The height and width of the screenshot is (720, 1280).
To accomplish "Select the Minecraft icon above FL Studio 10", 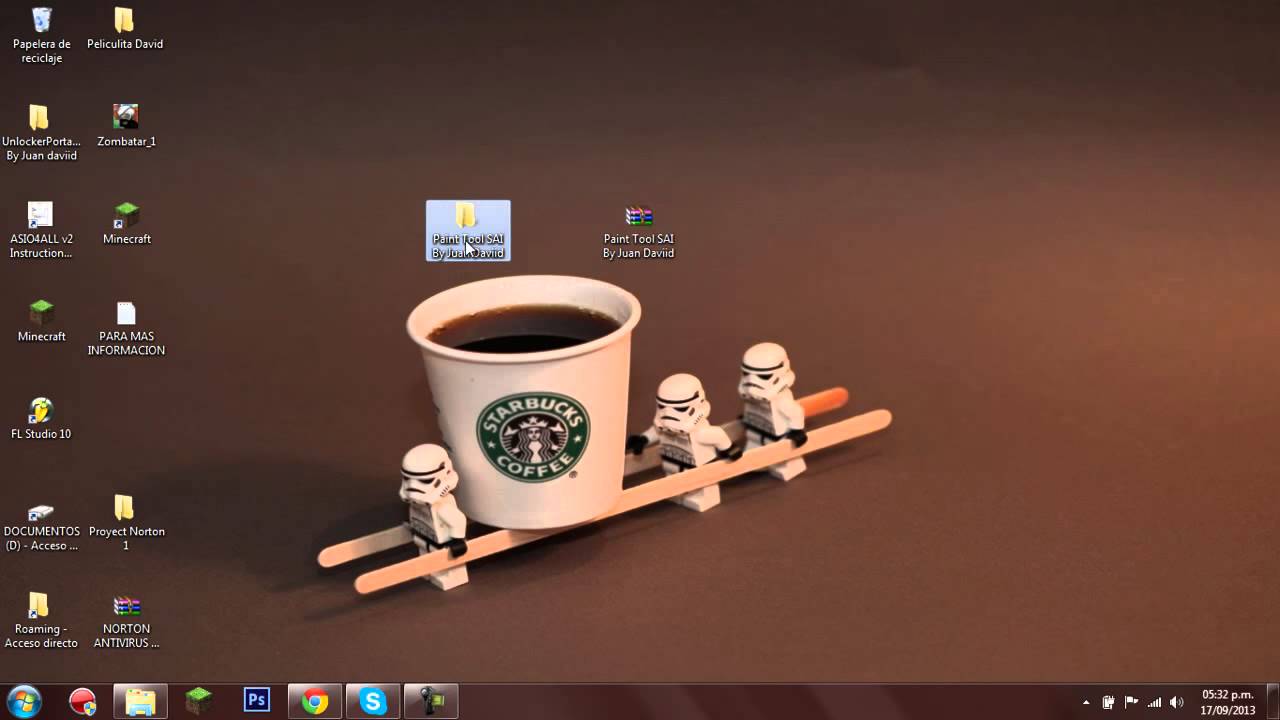I will click(x=41, y=321).
